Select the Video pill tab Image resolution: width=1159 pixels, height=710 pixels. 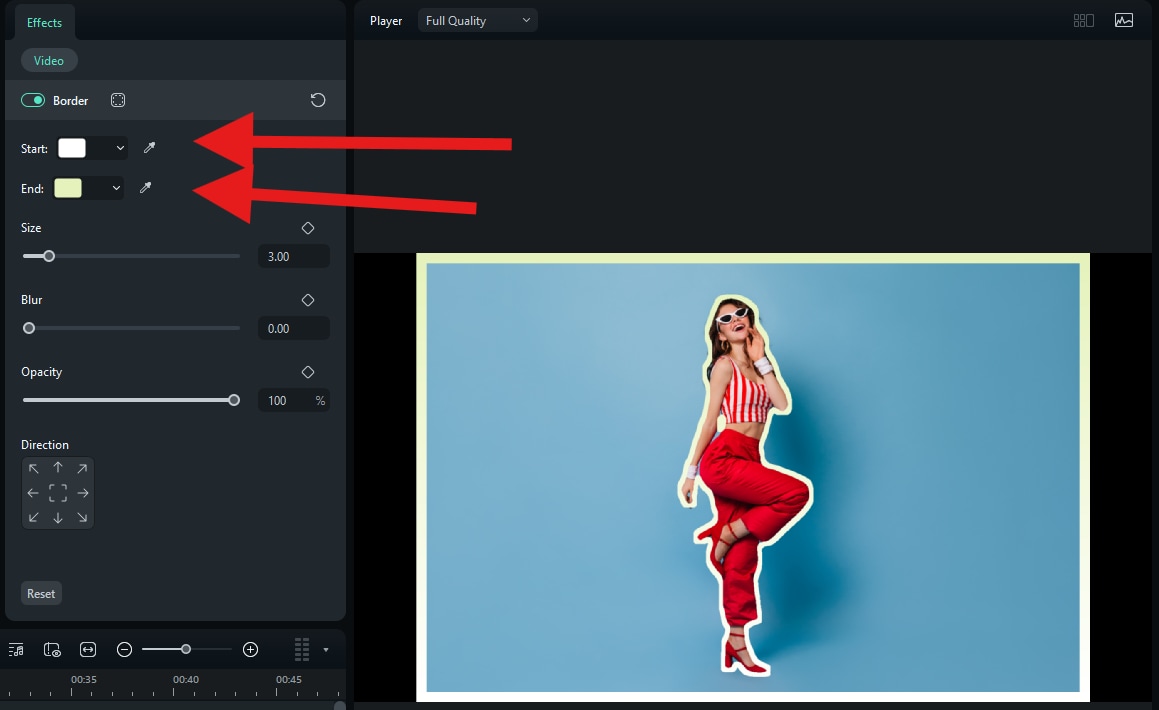click(x=49, y=61)
